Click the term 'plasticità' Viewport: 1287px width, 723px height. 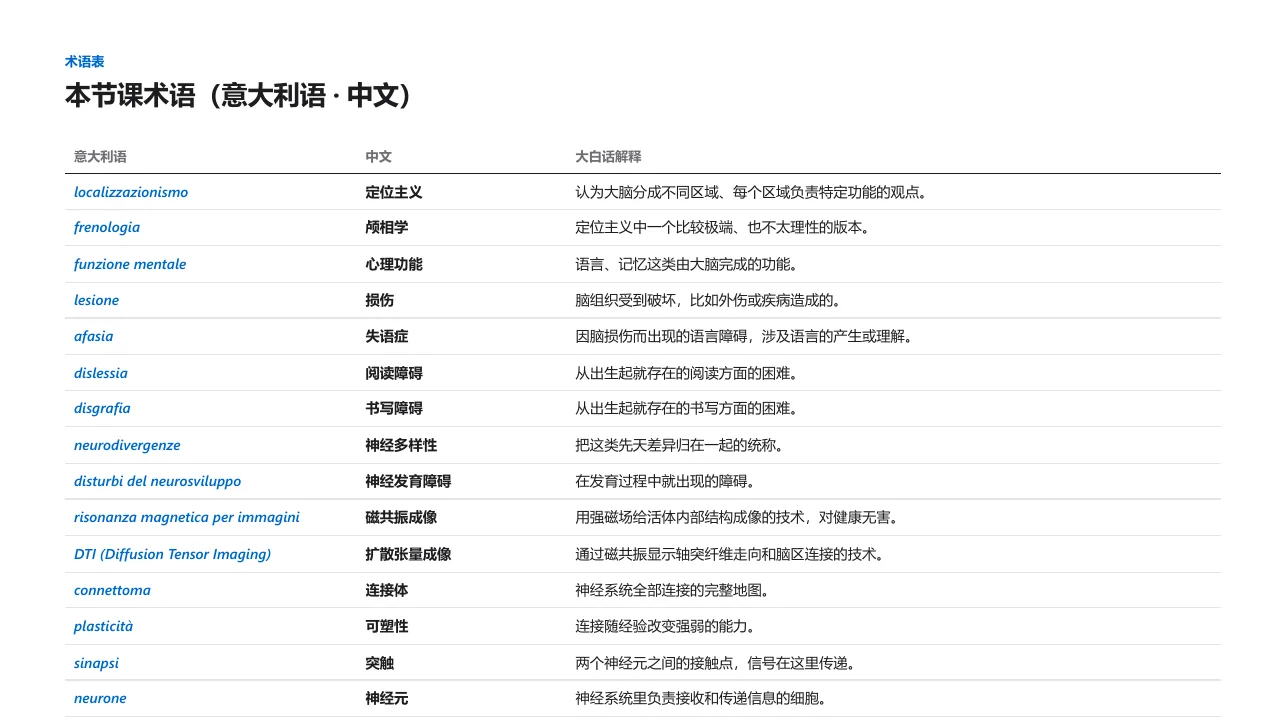tap(103, 626)
